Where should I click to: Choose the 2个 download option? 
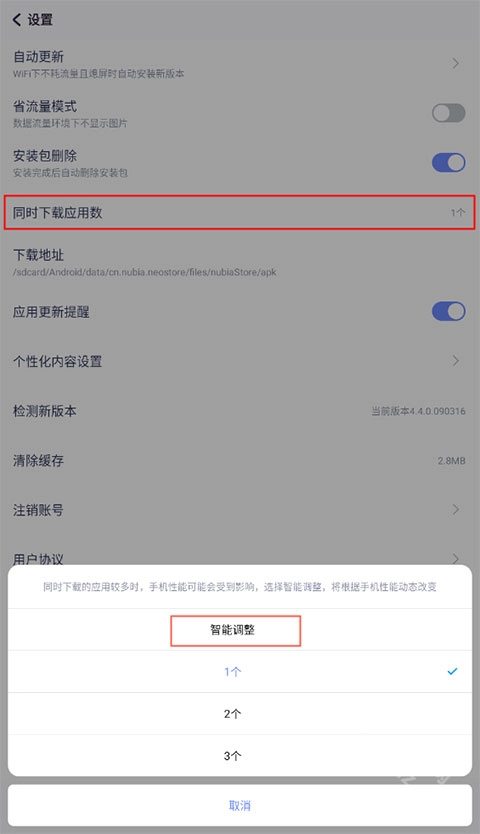(x=239, y=714)
